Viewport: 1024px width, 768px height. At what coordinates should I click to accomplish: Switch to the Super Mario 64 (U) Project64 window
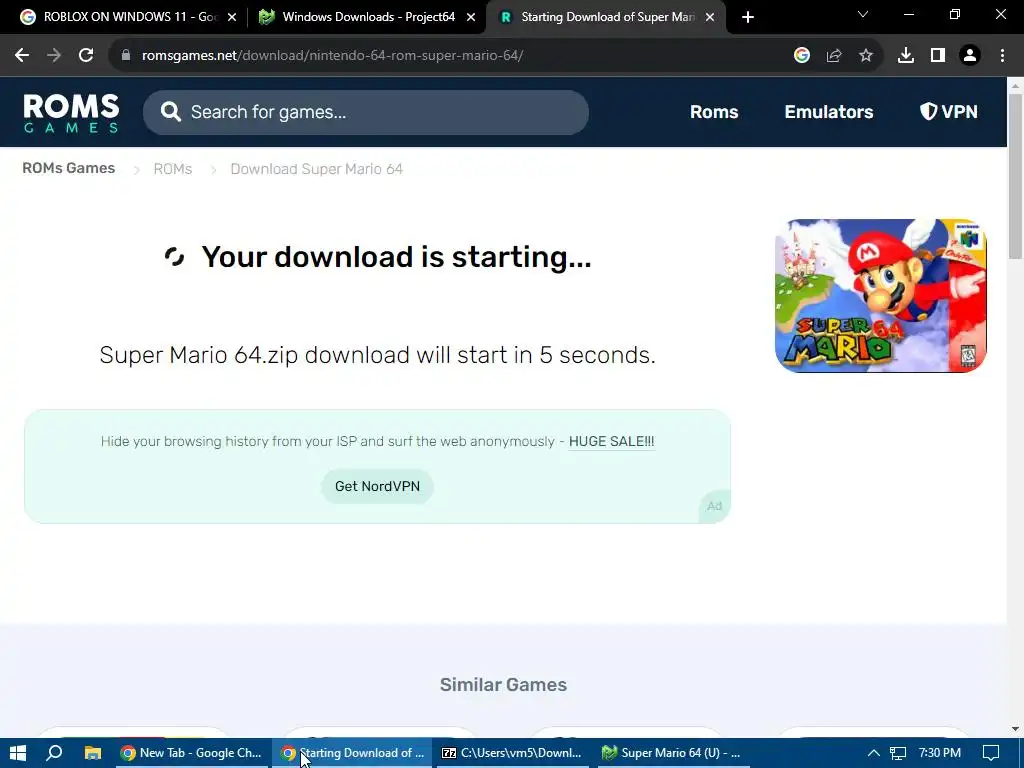(x=673, y=753)
